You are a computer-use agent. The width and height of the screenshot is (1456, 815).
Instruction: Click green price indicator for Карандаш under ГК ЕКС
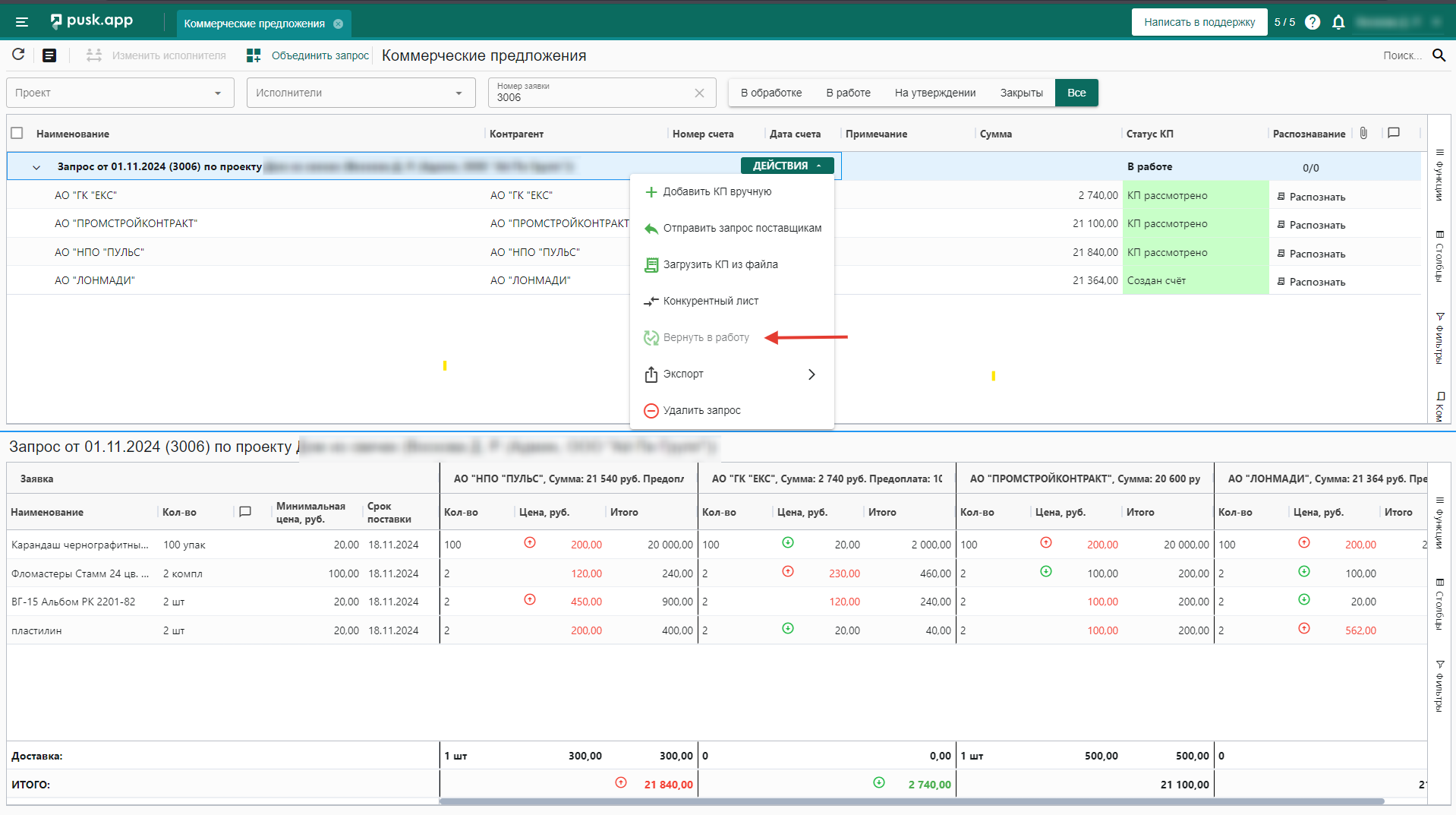point(788,543)
